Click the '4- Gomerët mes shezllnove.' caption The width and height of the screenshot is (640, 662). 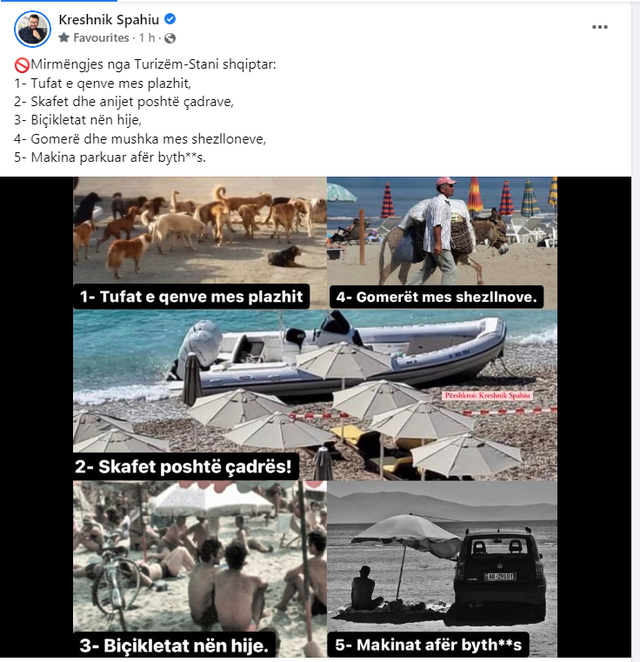click(436, 297)
